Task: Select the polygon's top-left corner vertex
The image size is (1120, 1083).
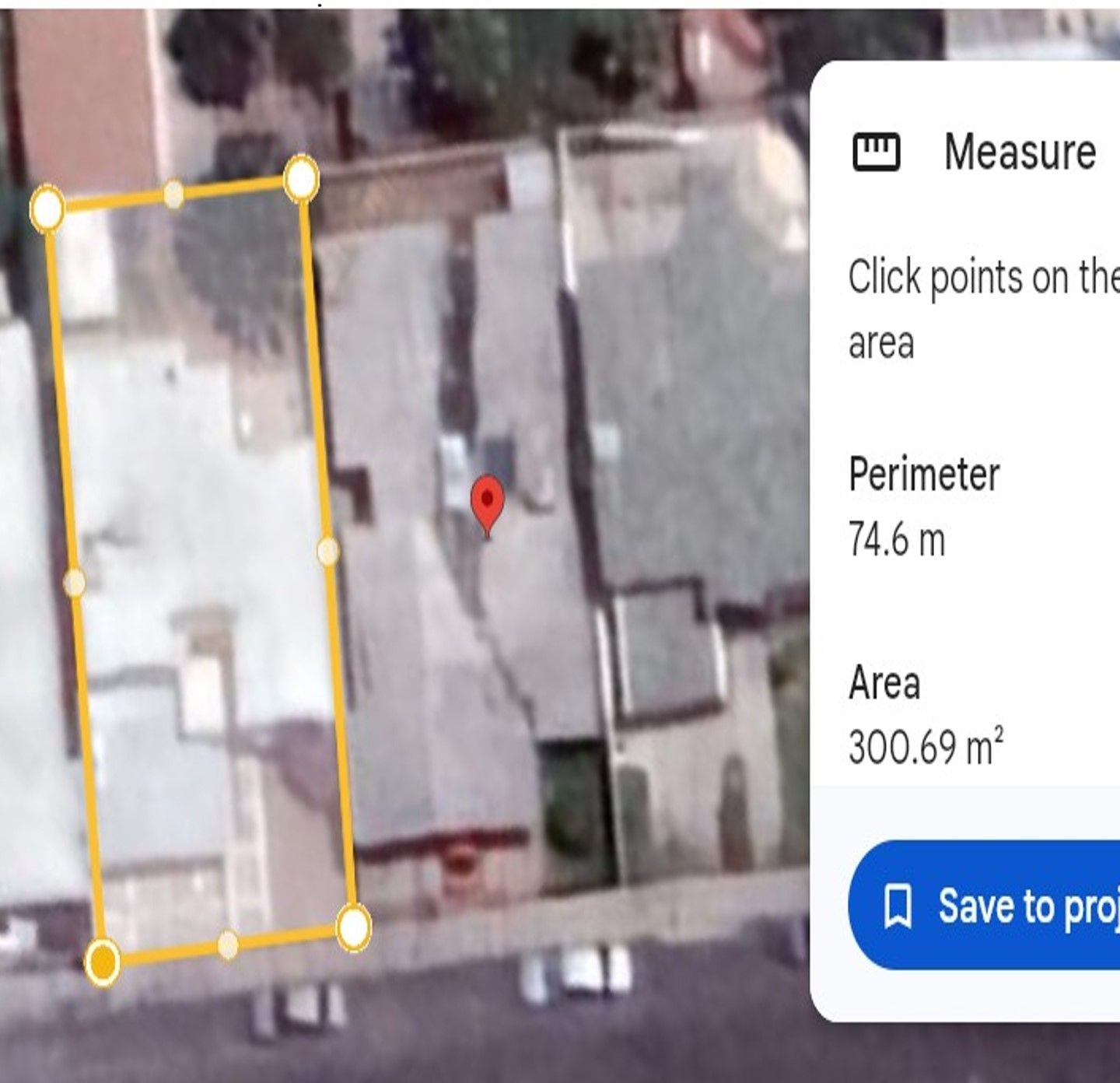Action: pyautogui.click(x=47, y=208)
